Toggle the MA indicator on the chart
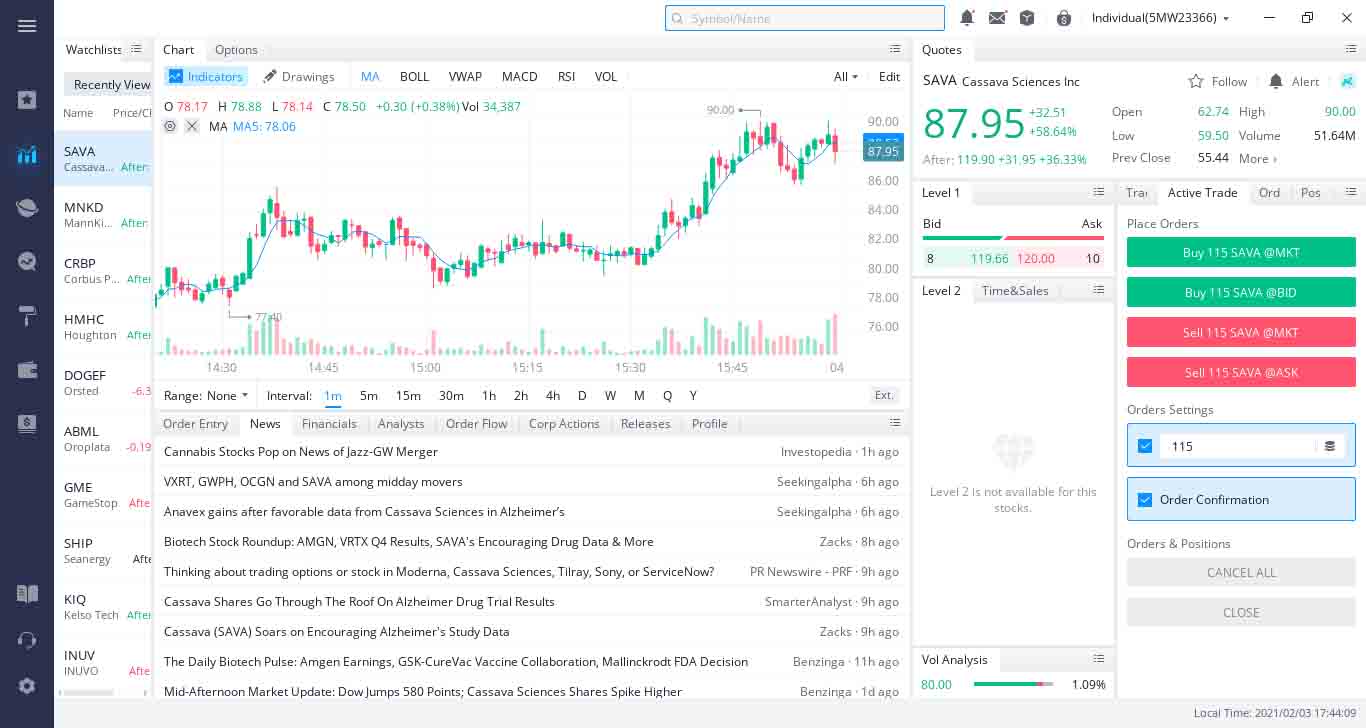Screen dimensions: 1366x728 (x=370, y=76)
